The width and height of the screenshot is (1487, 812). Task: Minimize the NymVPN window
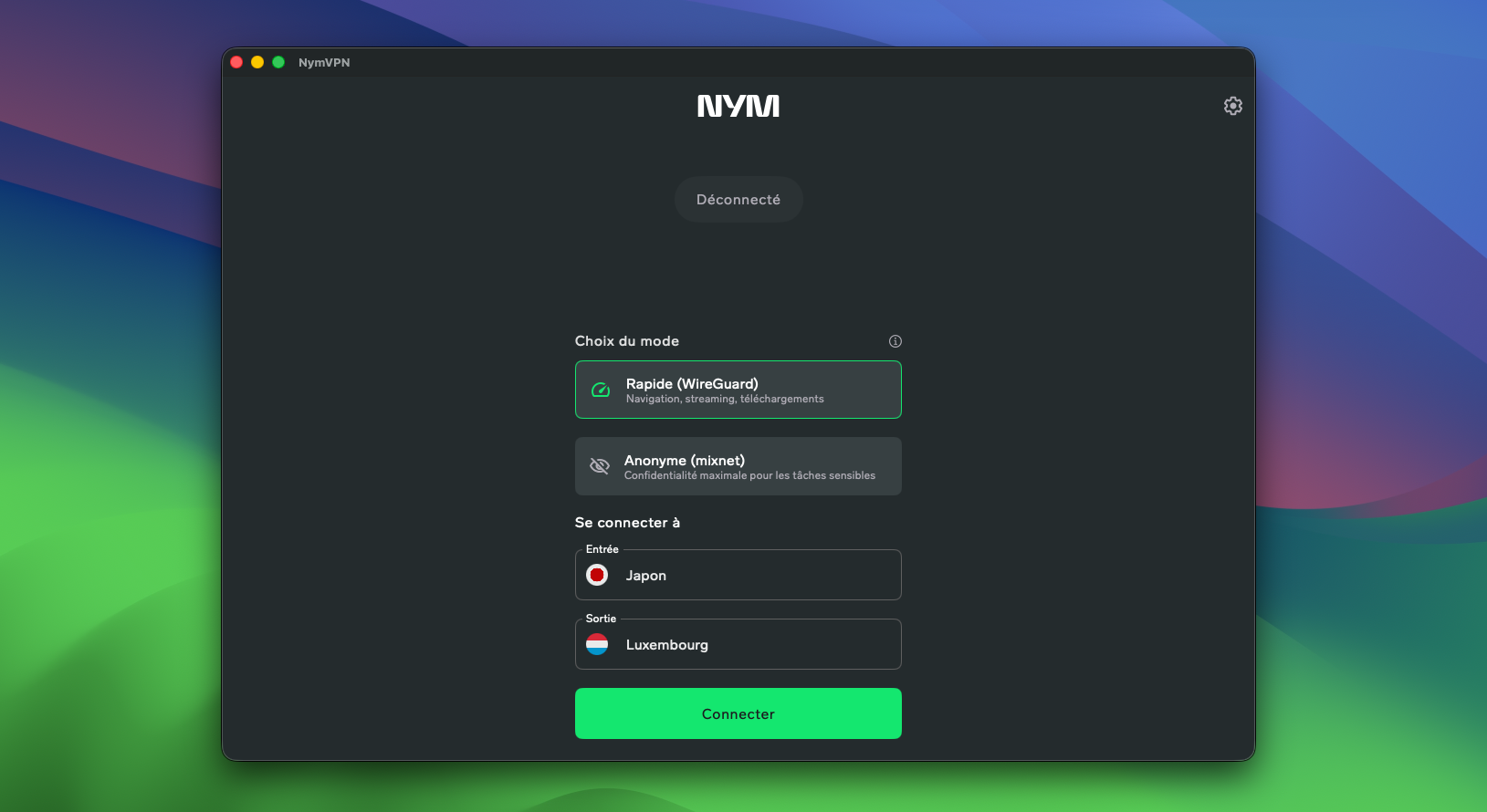click(x=257, y=62)
